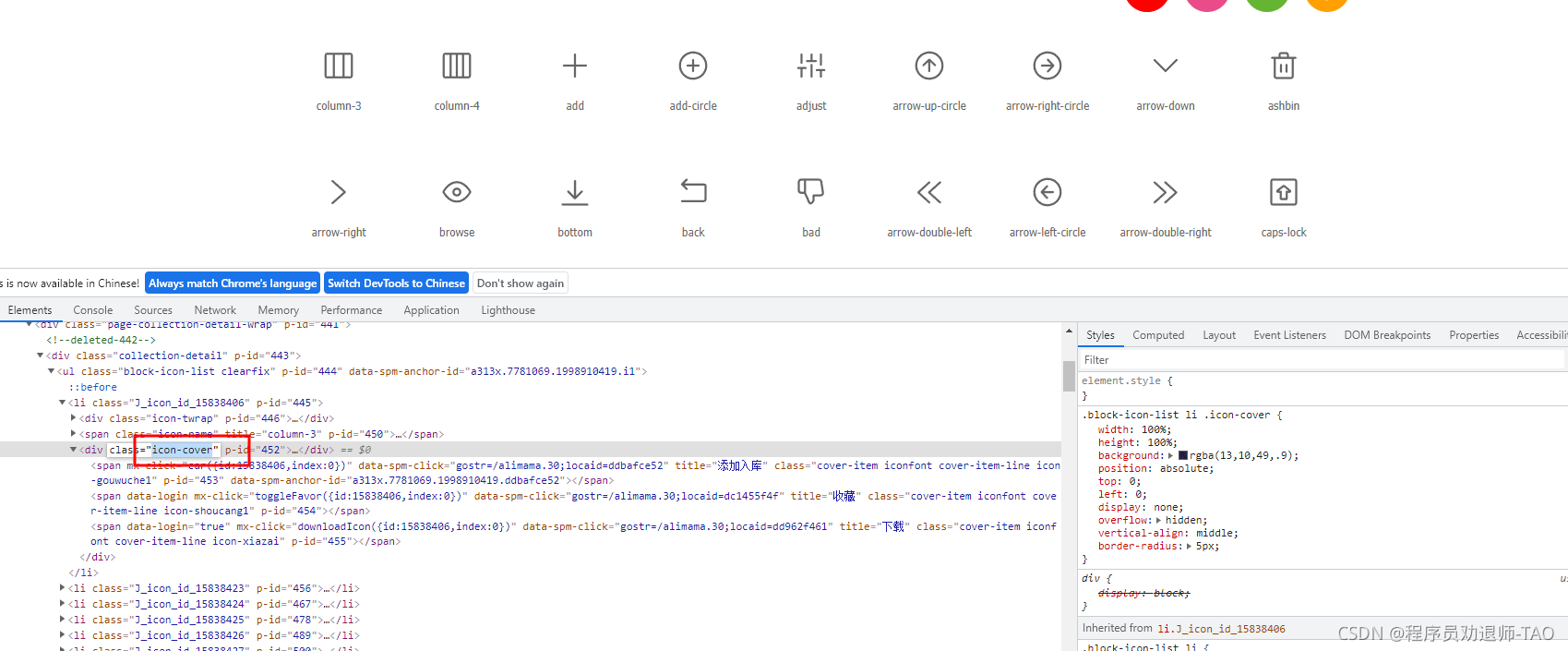The image size is (1568, 651).
Task: Switch to DOM Breakpoints tab
Action: click(x=1387, y=335)
